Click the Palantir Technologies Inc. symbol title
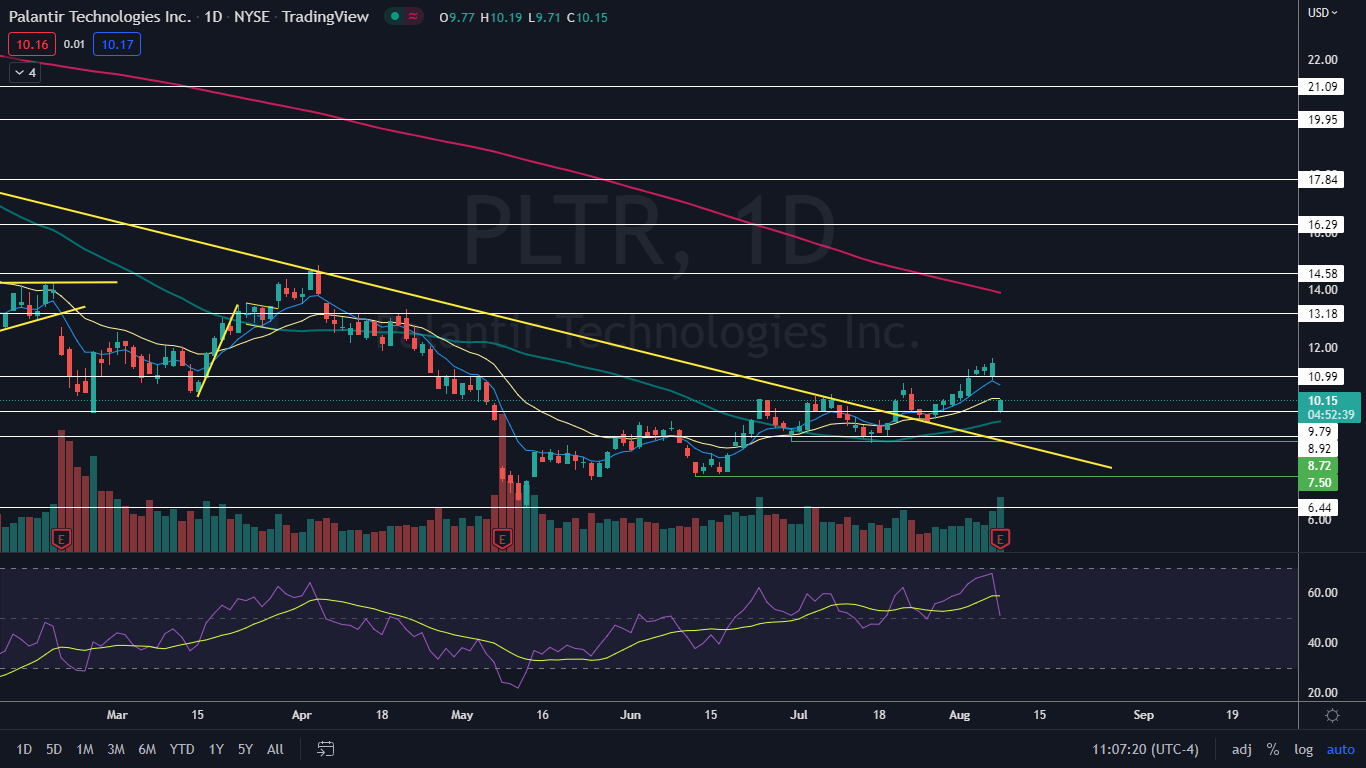The width and height of the screenshot is (1366, 768). tap(102, 16)
